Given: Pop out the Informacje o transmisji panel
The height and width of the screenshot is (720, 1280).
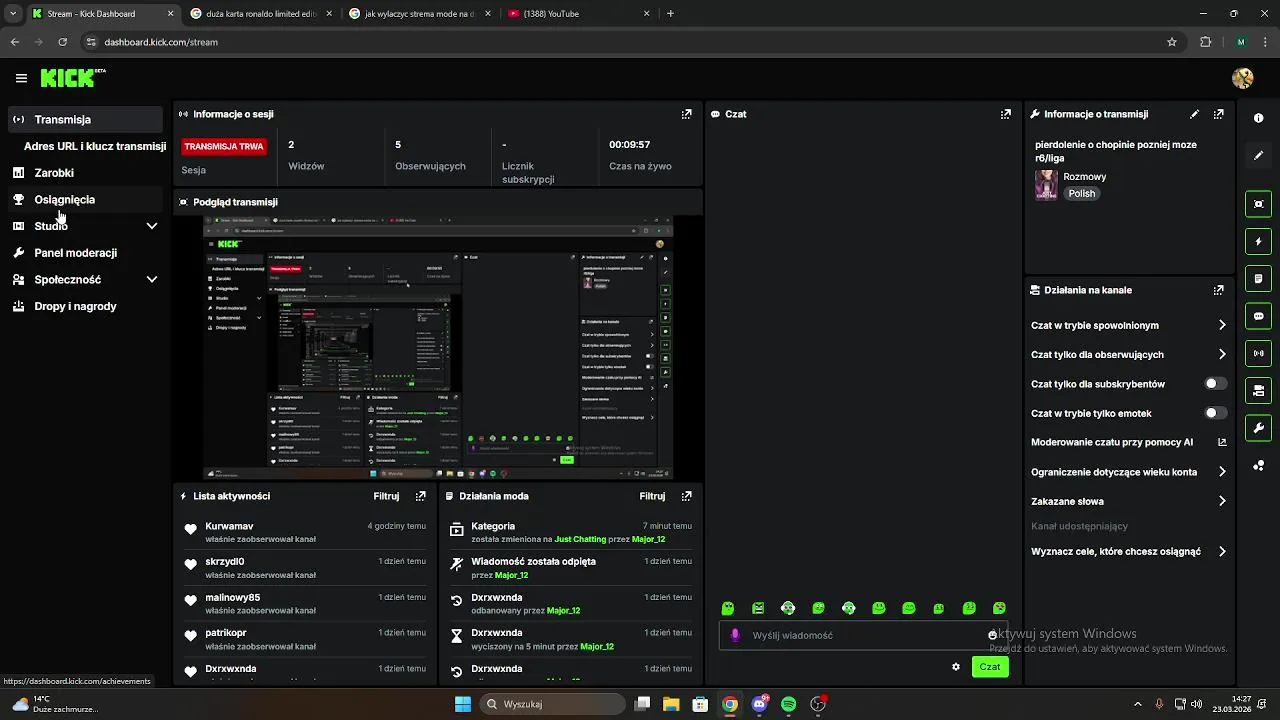Looking at the screenshot, I should [1218, 114].
